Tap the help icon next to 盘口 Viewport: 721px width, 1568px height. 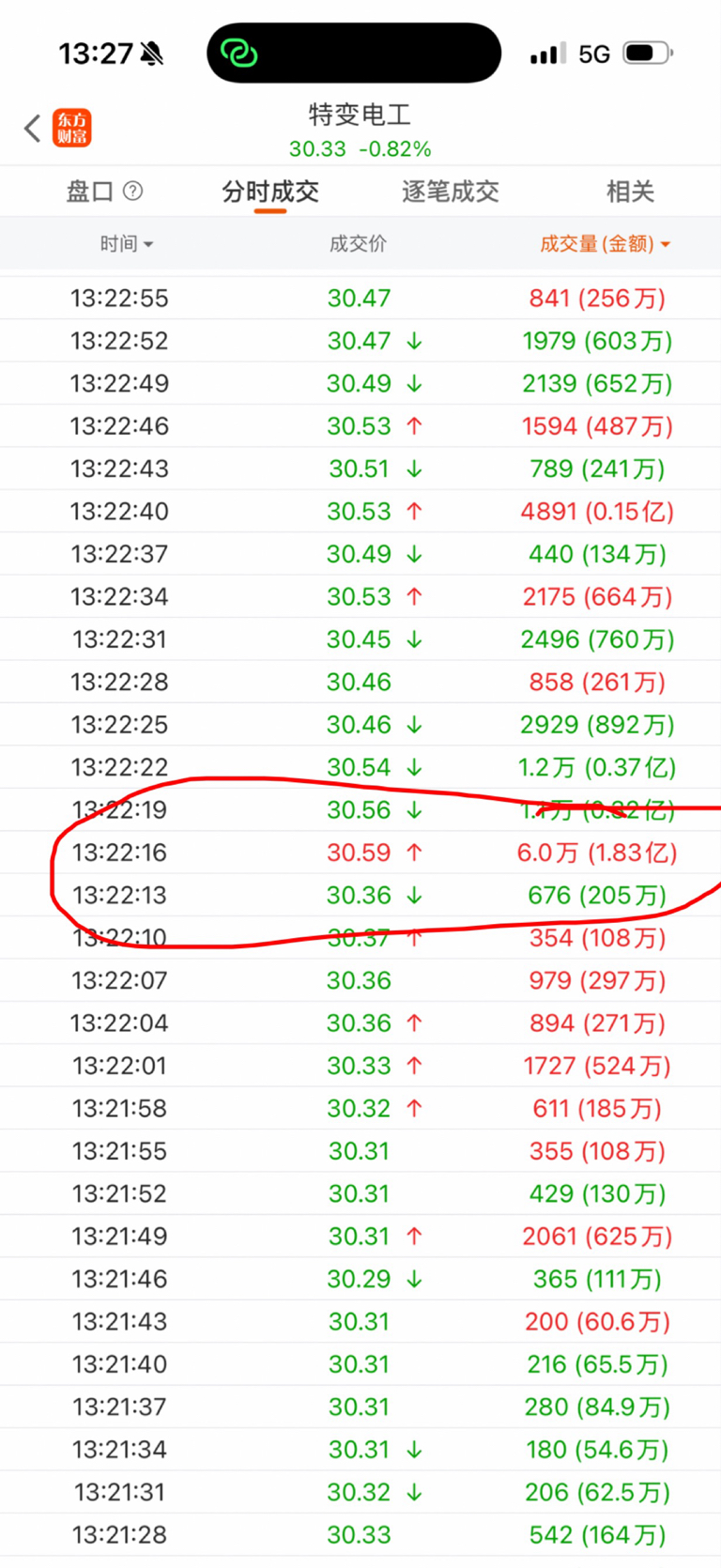(133, 192)
